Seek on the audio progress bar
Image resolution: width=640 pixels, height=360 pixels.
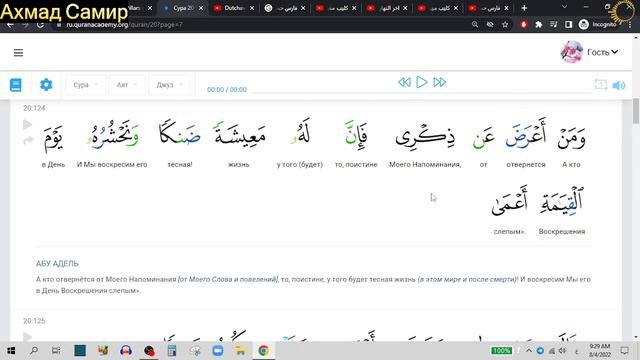pos(421,93)
